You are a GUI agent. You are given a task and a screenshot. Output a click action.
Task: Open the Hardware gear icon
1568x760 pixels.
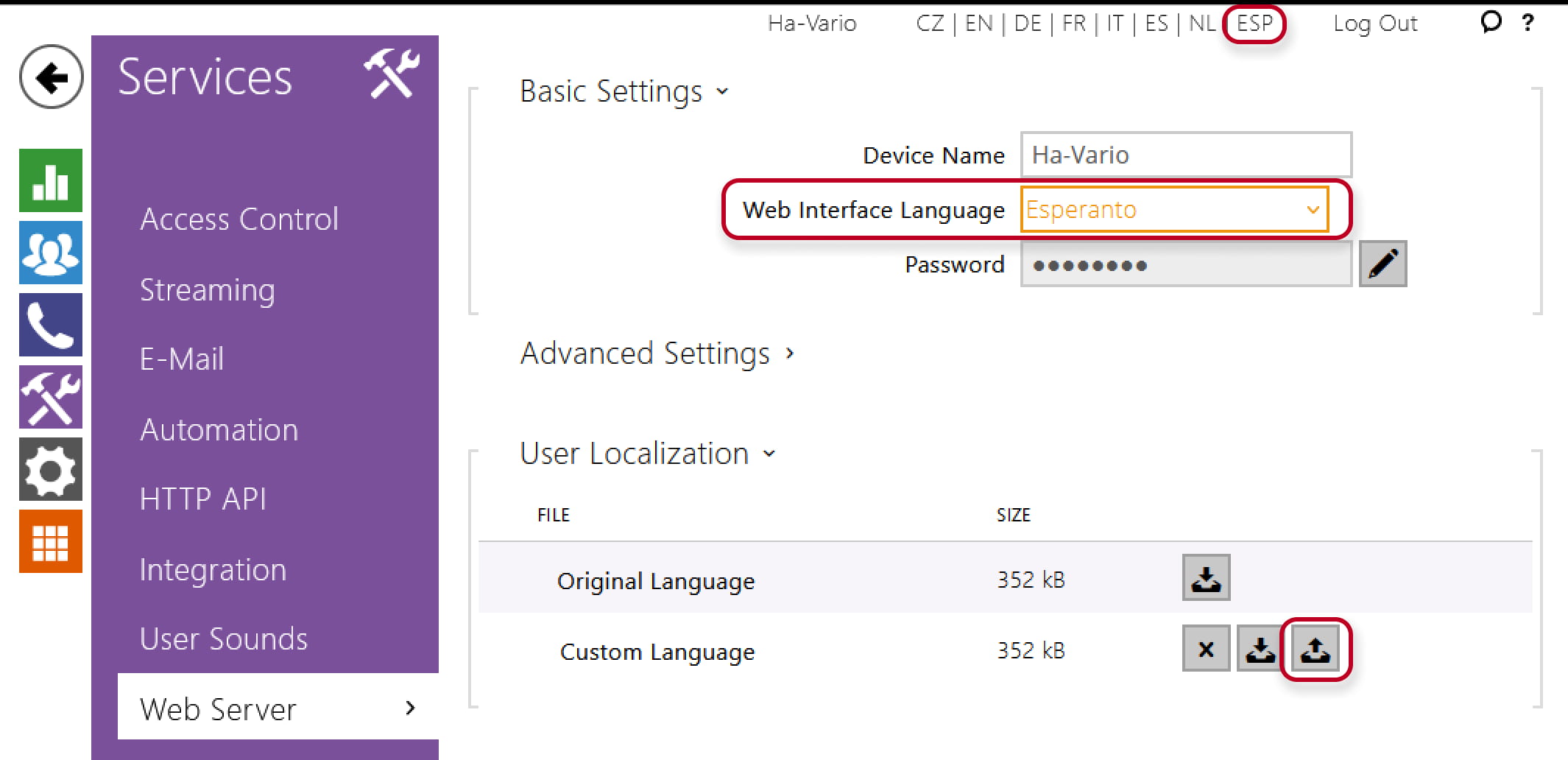[x=51, y=469]
